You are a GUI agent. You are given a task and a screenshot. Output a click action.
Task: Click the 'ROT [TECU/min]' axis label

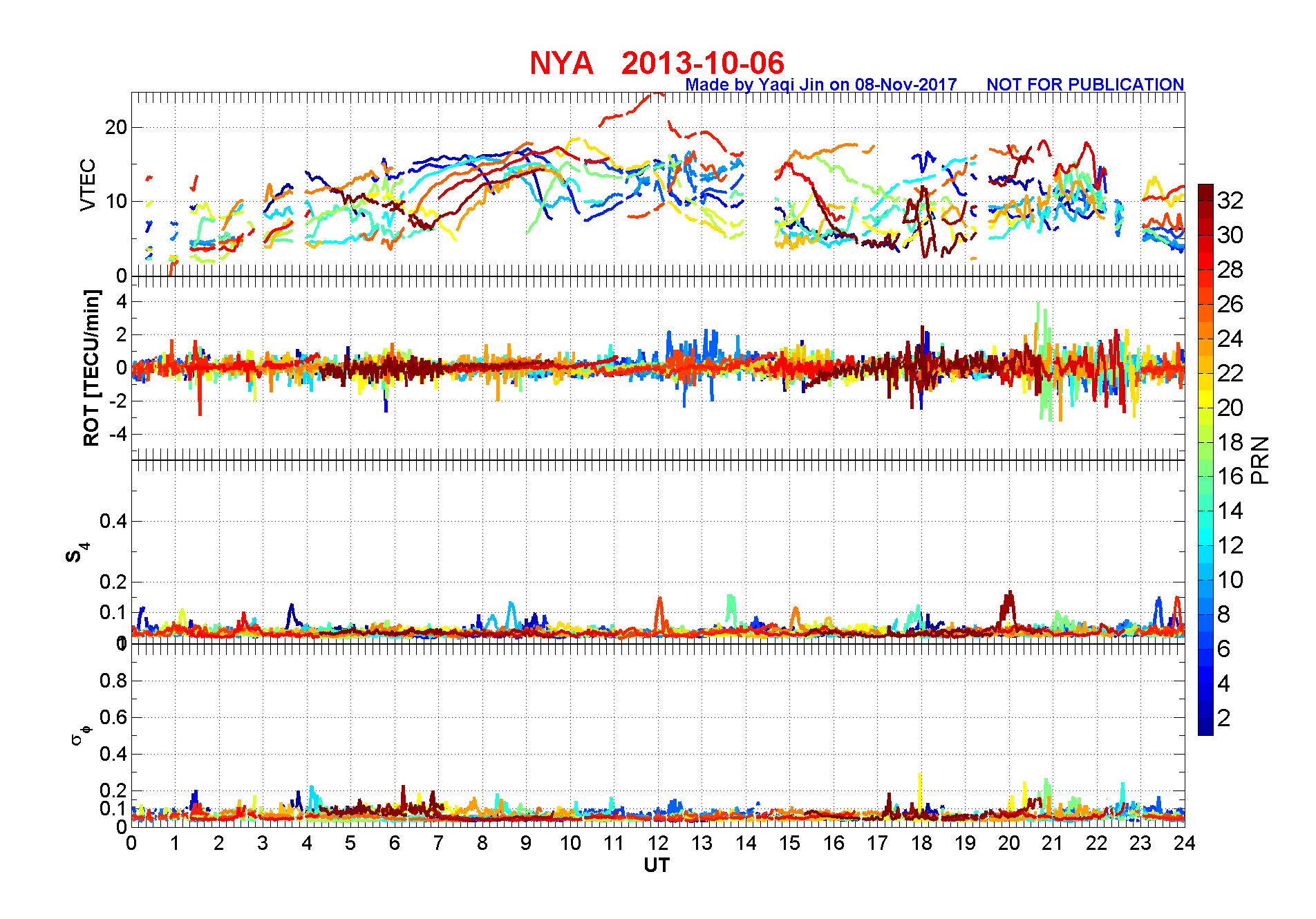tap(91, 368)
